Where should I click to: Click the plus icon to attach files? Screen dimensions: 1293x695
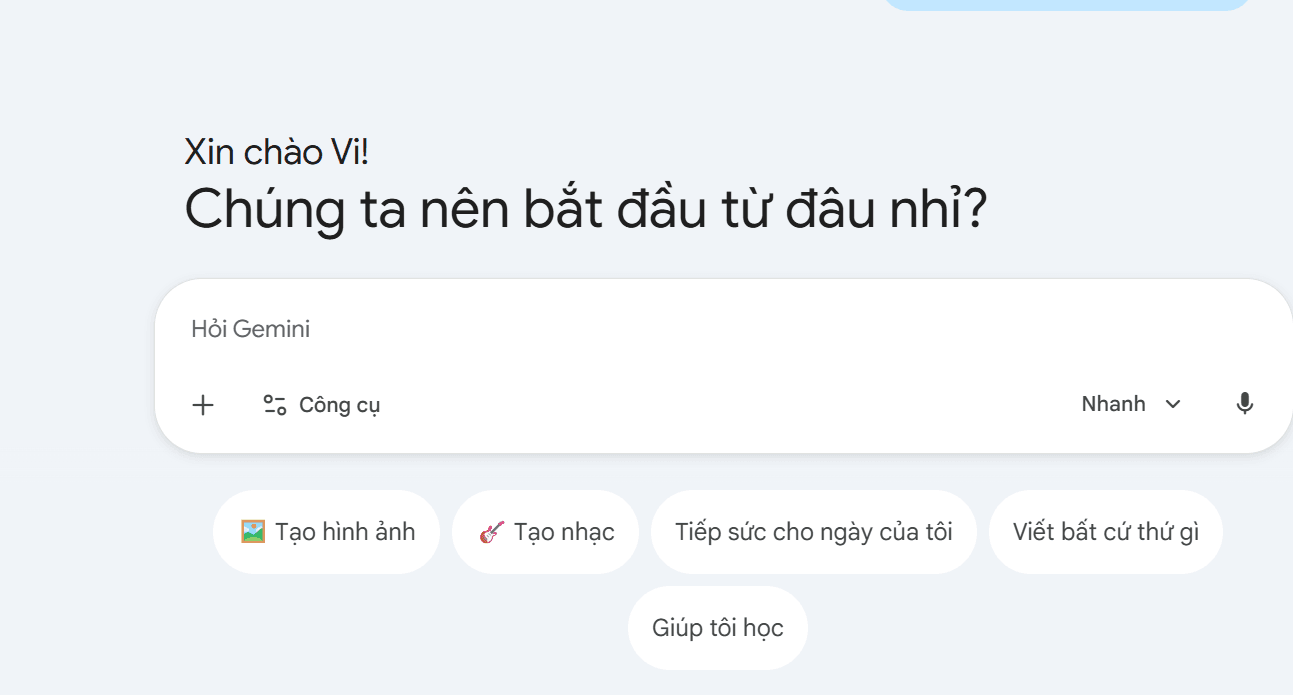click(203, 404)
